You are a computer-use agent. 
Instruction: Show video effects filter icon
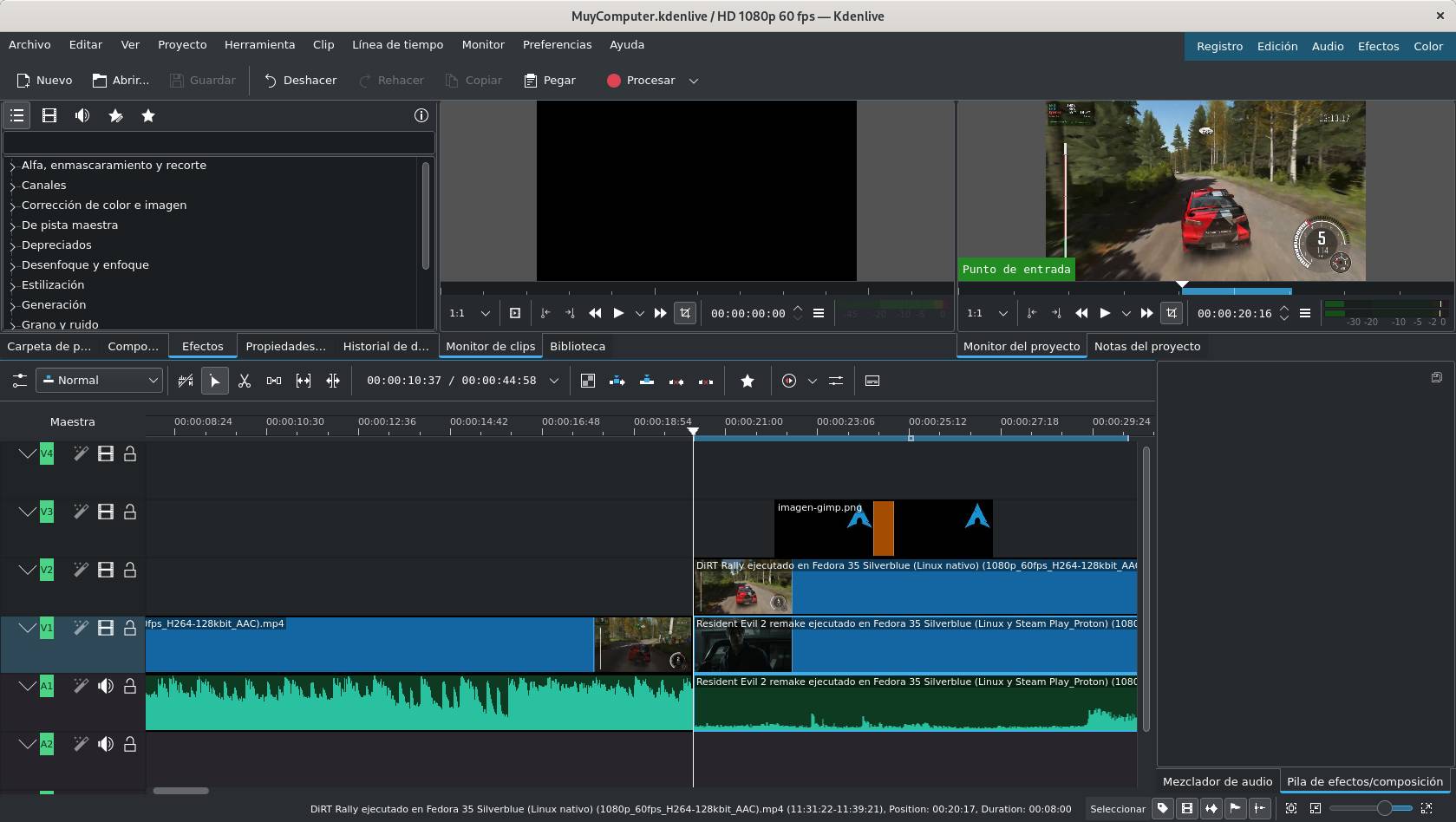(x=49, y=115)
